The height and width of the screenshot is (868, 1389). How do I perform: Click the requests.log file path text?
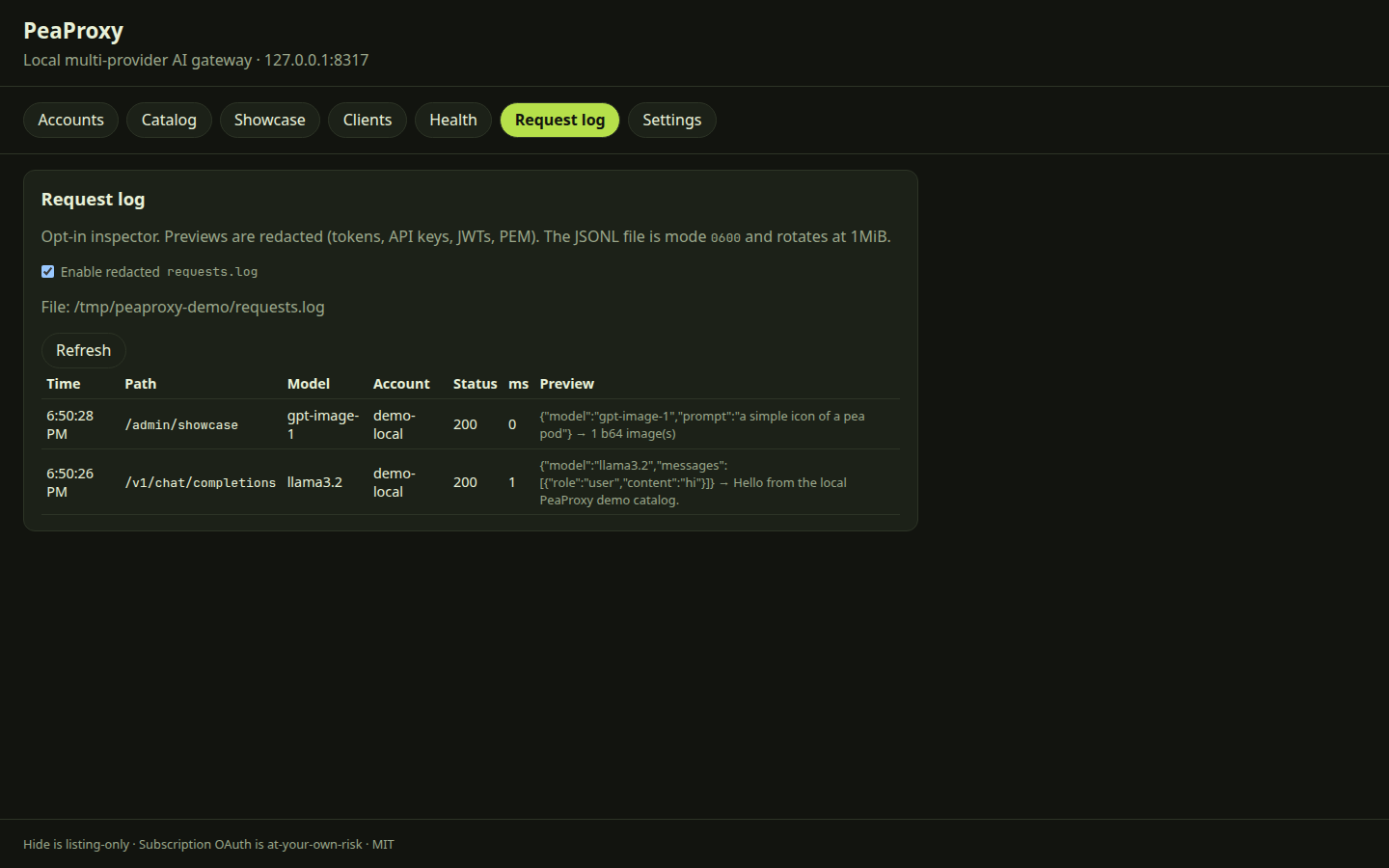click(183, 307)
